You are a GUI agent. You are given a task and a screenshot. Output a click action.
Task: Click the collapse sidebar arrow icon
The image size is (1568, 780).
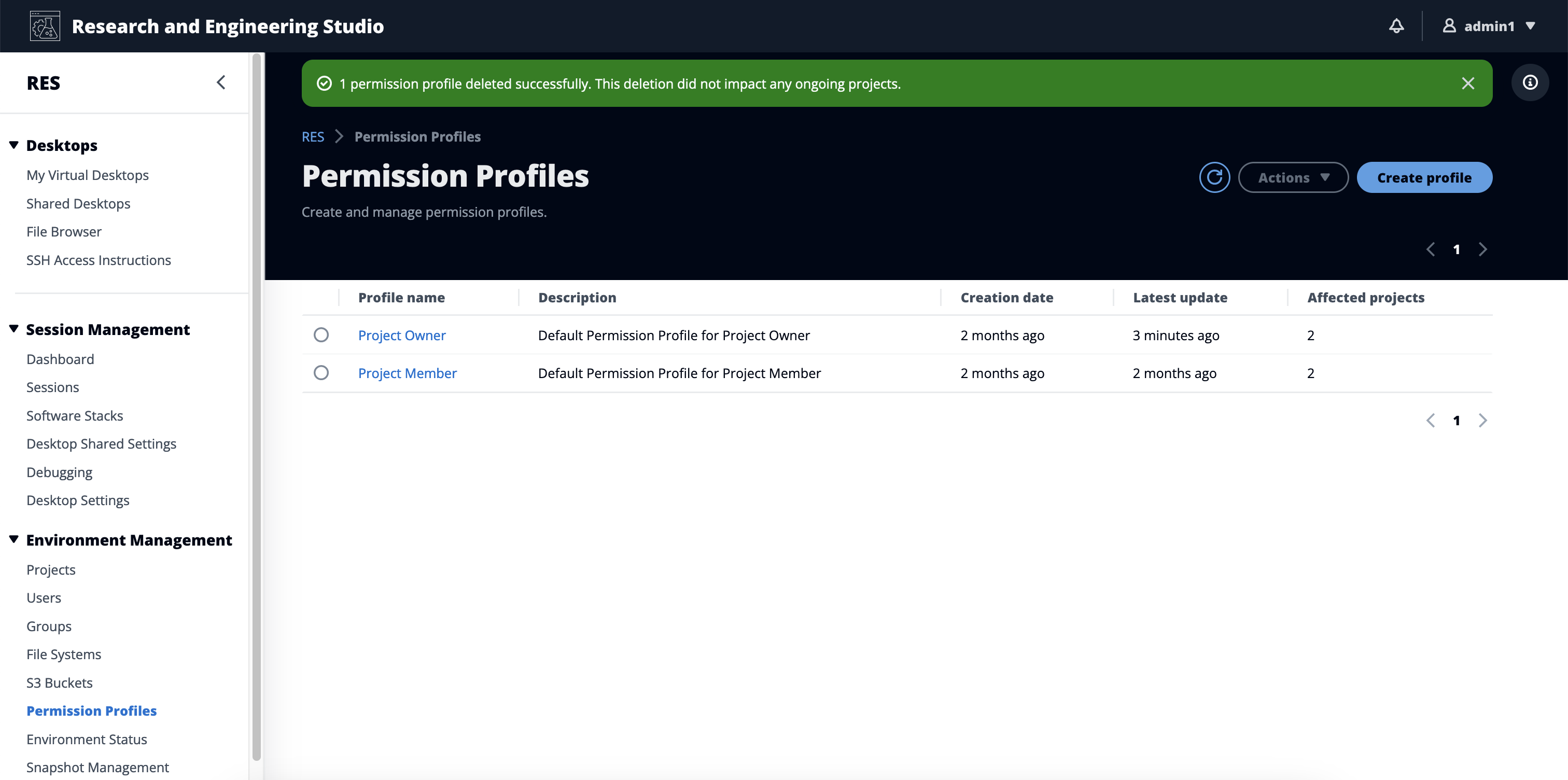221,82
